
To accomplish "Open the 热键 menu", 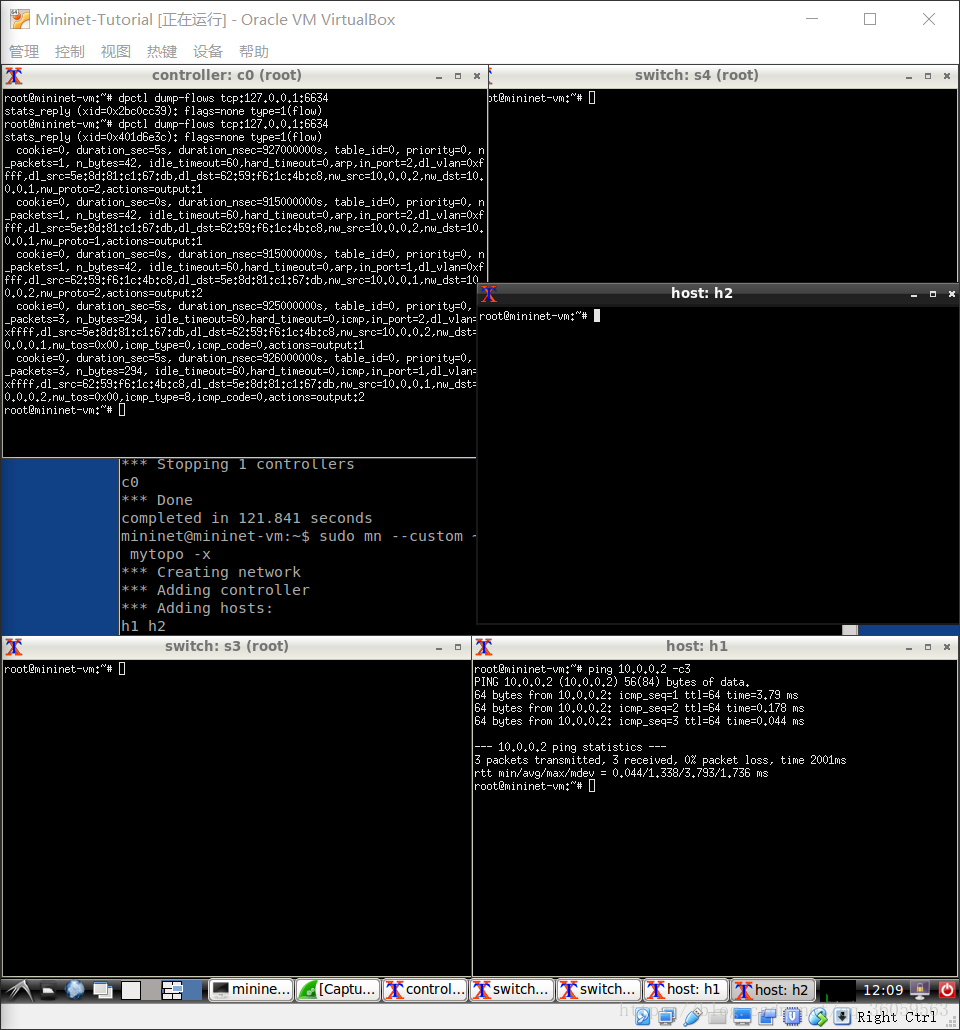I will (162, 51).
